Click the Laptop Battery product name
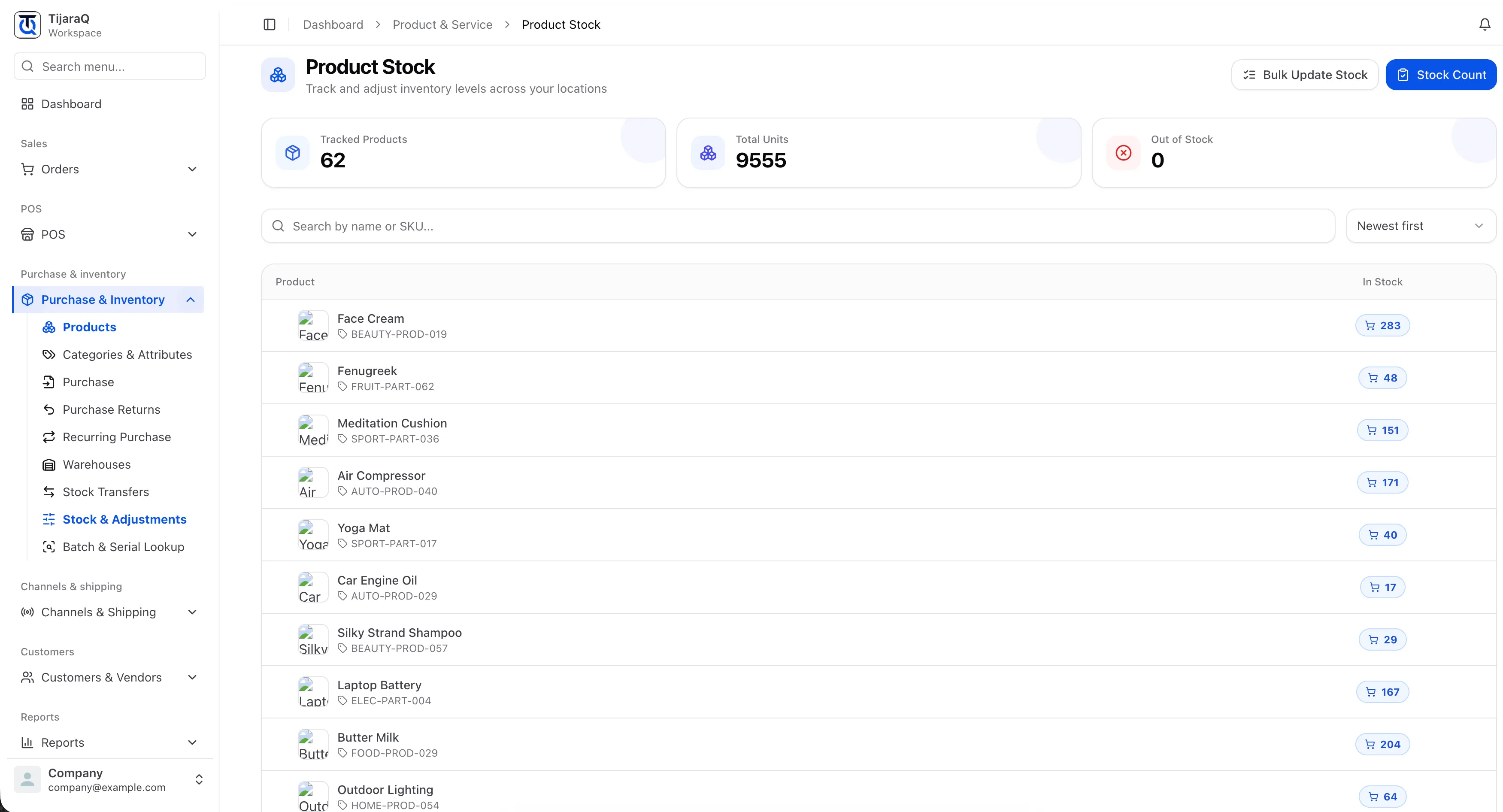Image resolution: width=1503 pixels, height=812 pixels. point(379,685)
